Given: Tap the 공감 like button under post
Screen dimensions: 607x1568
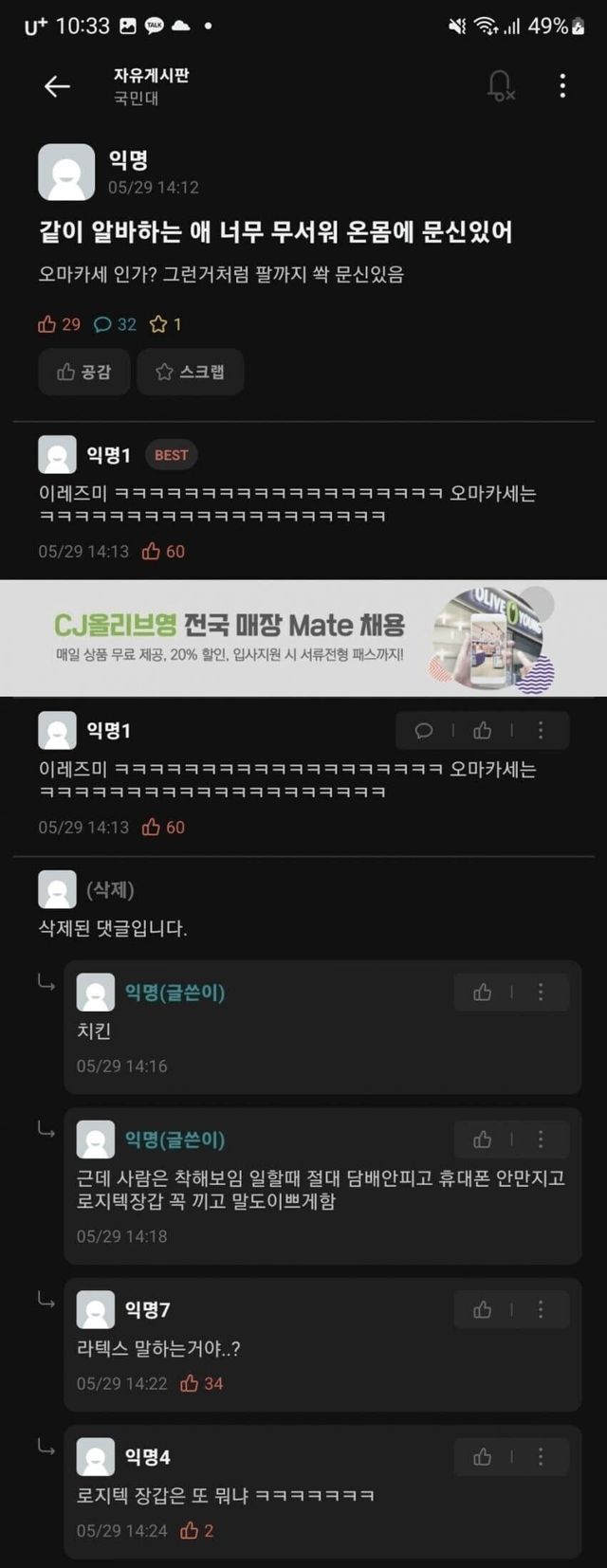Looking at the screenshot, I should [x=83, y=372].
